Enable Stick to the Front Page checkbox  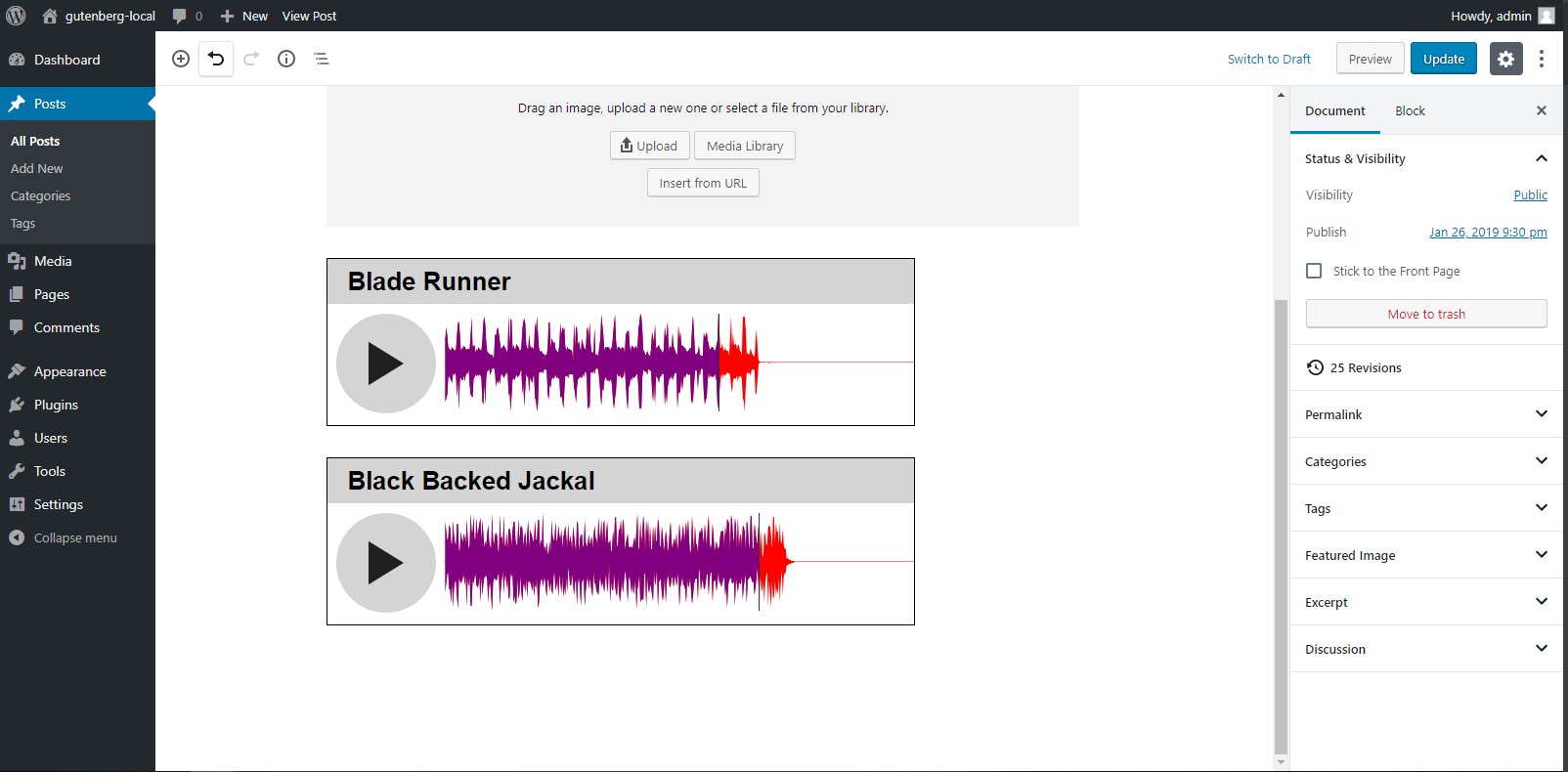(x=1314, y=271)
